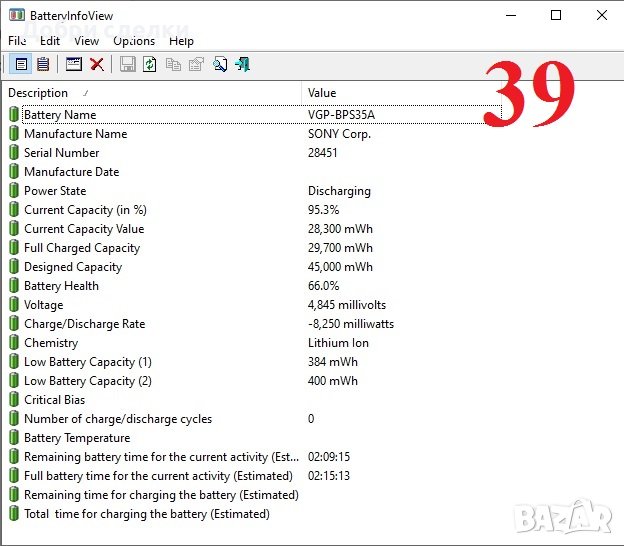624x546 pixels.
Task: Open the Edit menu
Action: click(x=50, y=41)
